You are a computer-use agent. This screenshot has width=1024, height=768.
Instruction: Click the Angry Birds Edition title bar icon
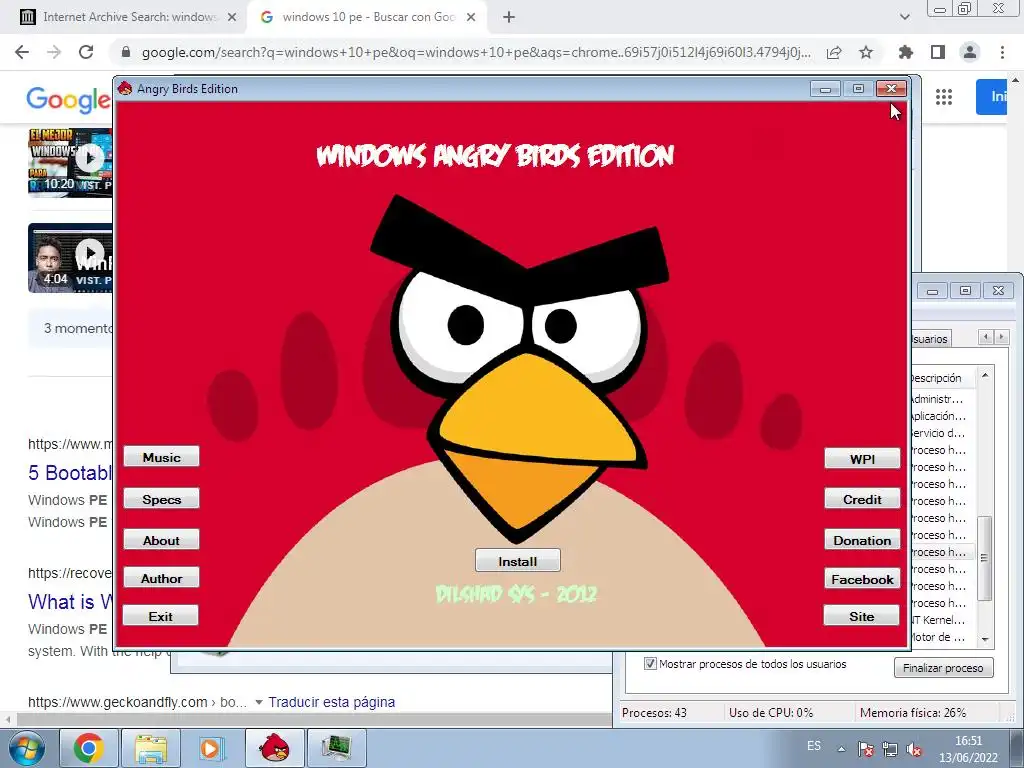point(125,88)
